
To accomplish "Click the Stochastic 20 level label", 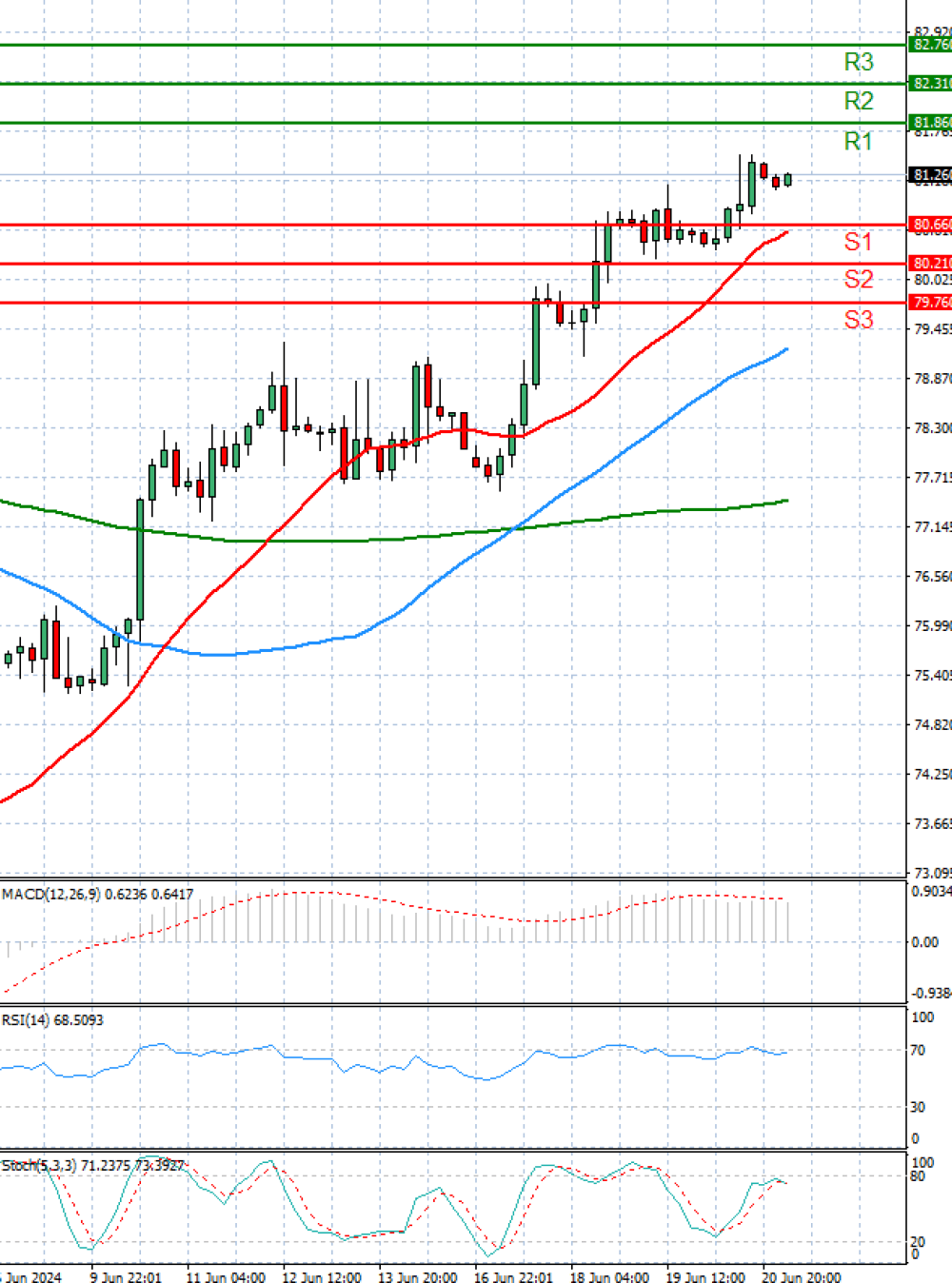I will coord(918,1243).
